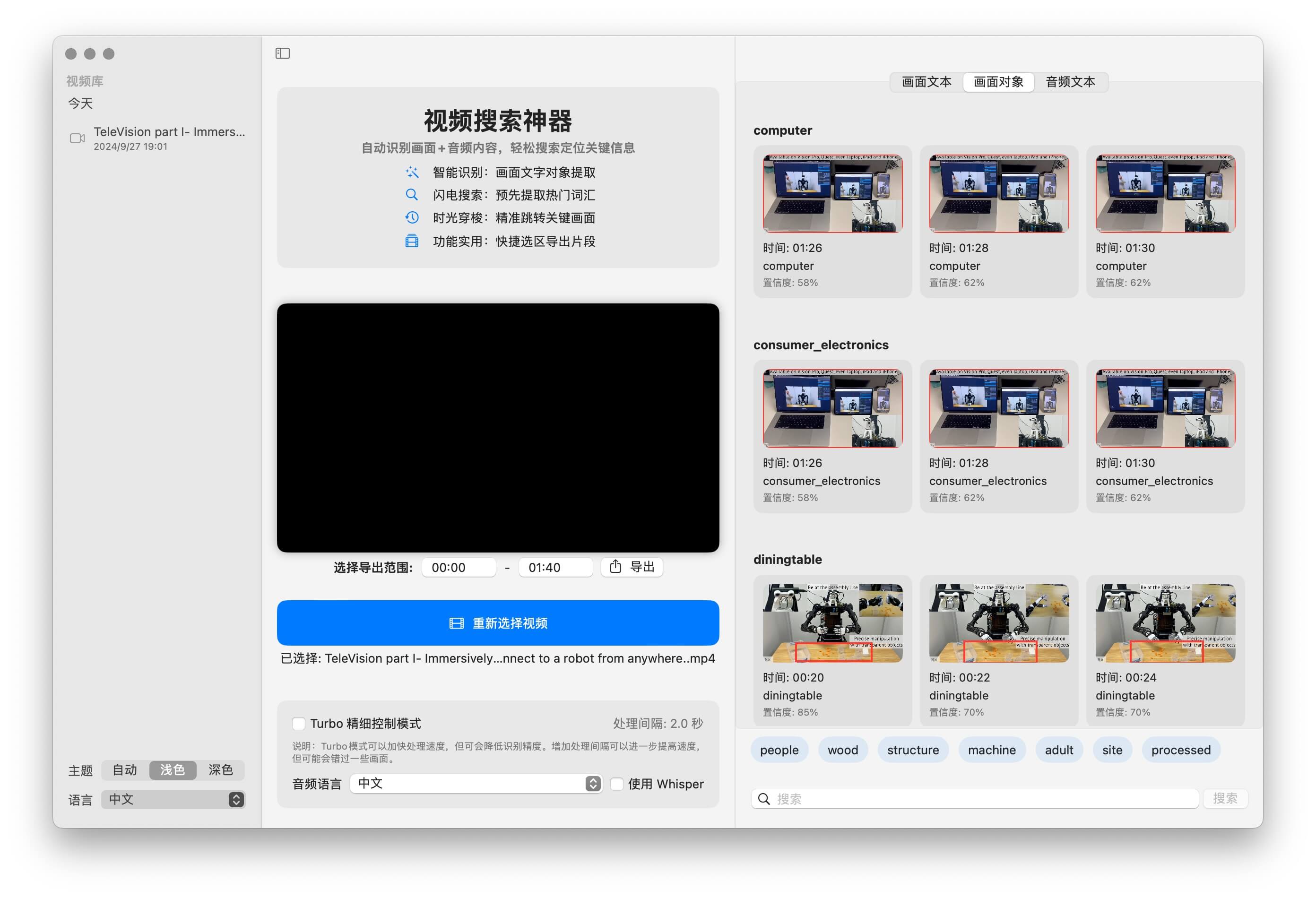The image size is (1316, 898).
Task: Click the magnifier icon for 闪电搜索
Action: click(412, 195)
